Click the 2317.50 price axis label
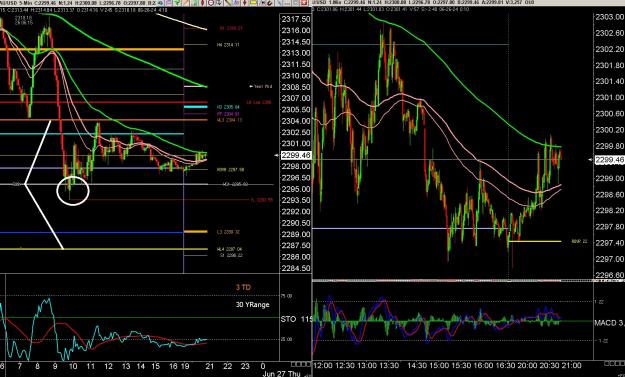Viewport: 625px width, 377px height. pyautogui.click(x=296, y=19)
